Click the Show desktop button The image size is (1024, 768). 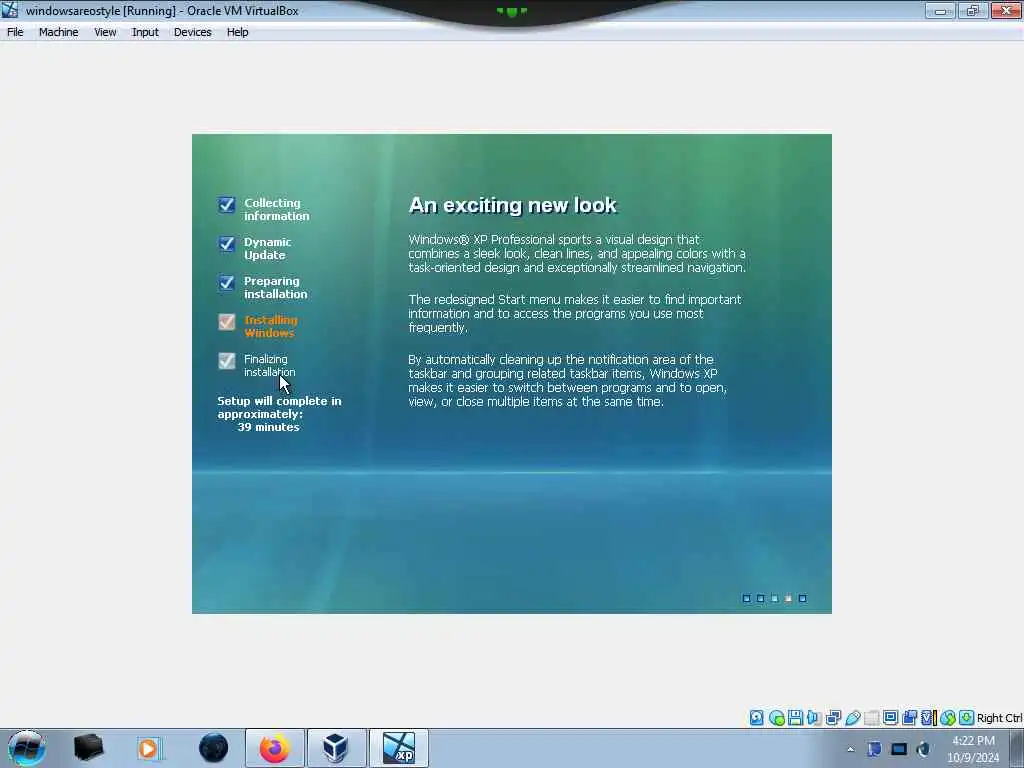tap(1017, 748)
